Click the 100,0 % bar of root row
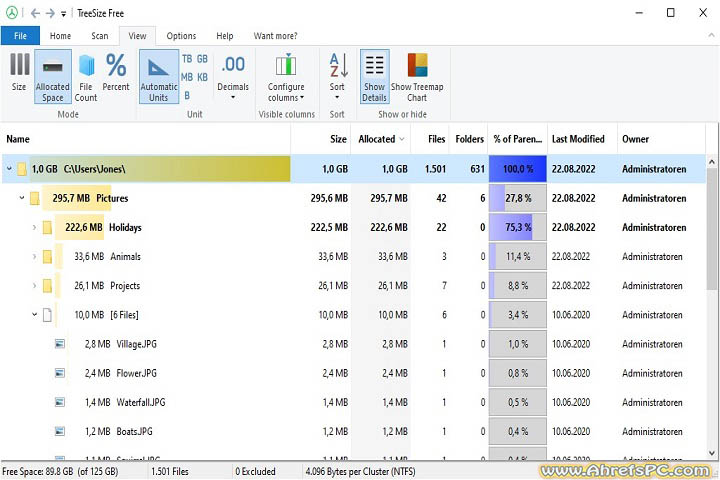Image resolution: width=720 pixels, height=480 pixels. click(518, 169)
